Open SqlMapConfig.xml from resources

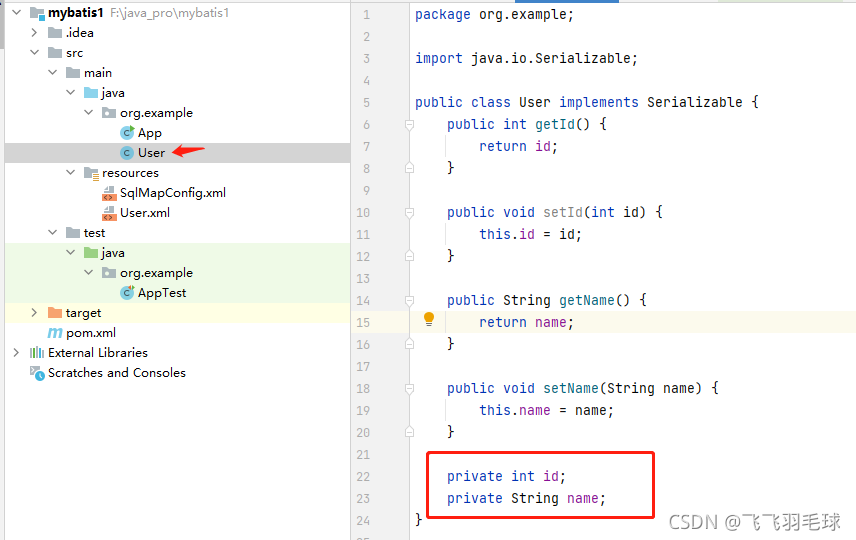tap(173, 193)
